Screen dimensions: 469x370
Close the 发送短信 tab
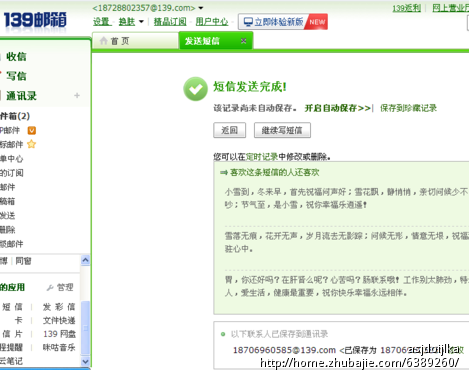click(x=244, y=41)
